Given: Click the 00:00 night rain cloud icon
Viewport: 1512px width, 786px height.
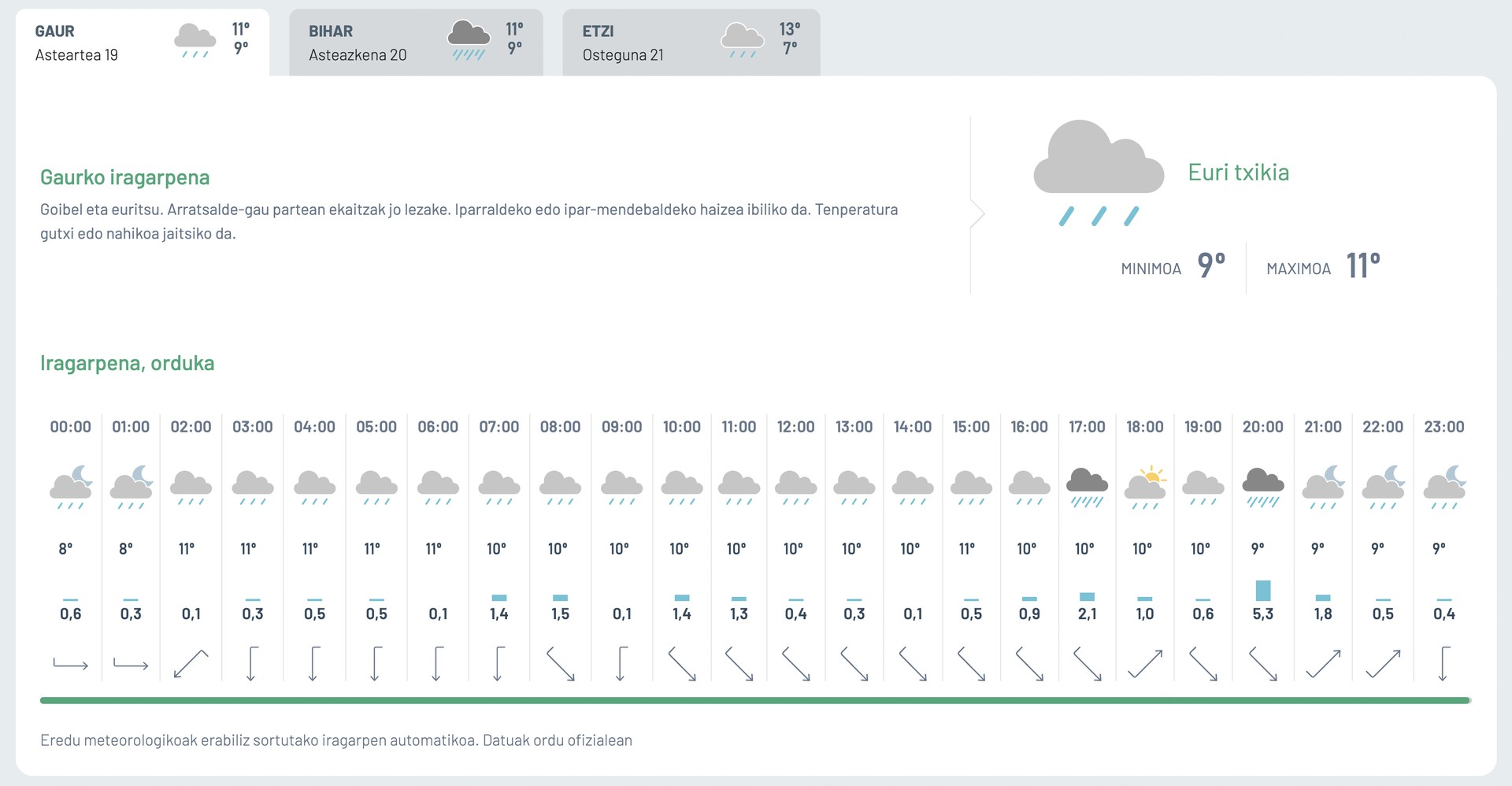Looking at the screenshot, I should [71, 487].
